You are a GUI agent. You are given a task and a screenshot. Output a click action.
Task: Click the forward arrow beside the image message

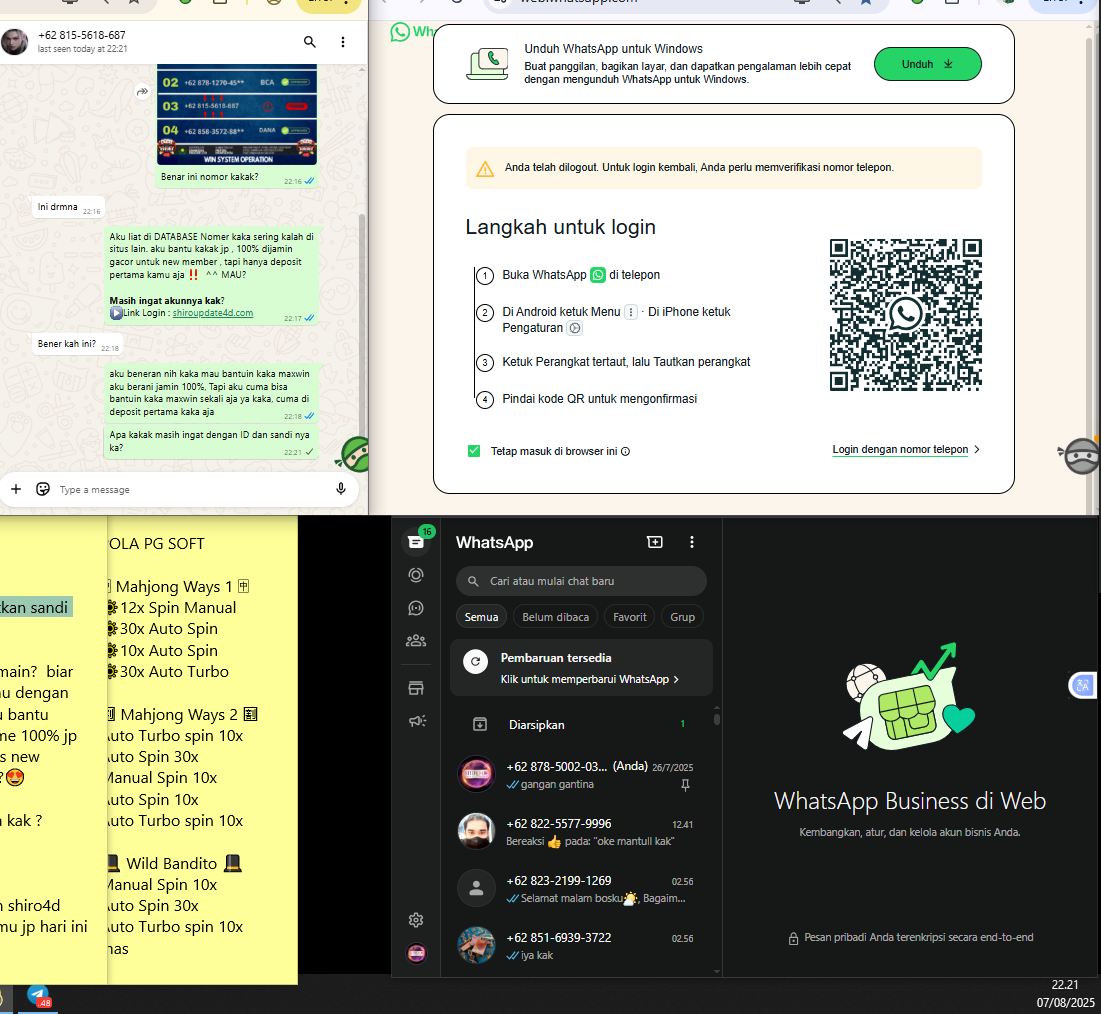143,91
